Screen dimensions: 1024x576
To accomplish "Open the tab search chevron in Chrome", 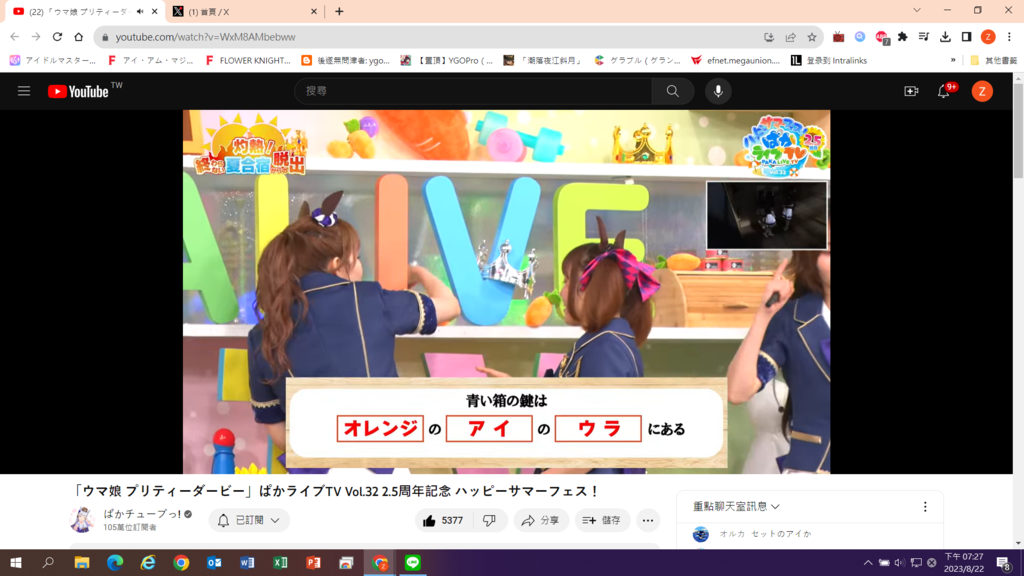I will coord(917,10).
